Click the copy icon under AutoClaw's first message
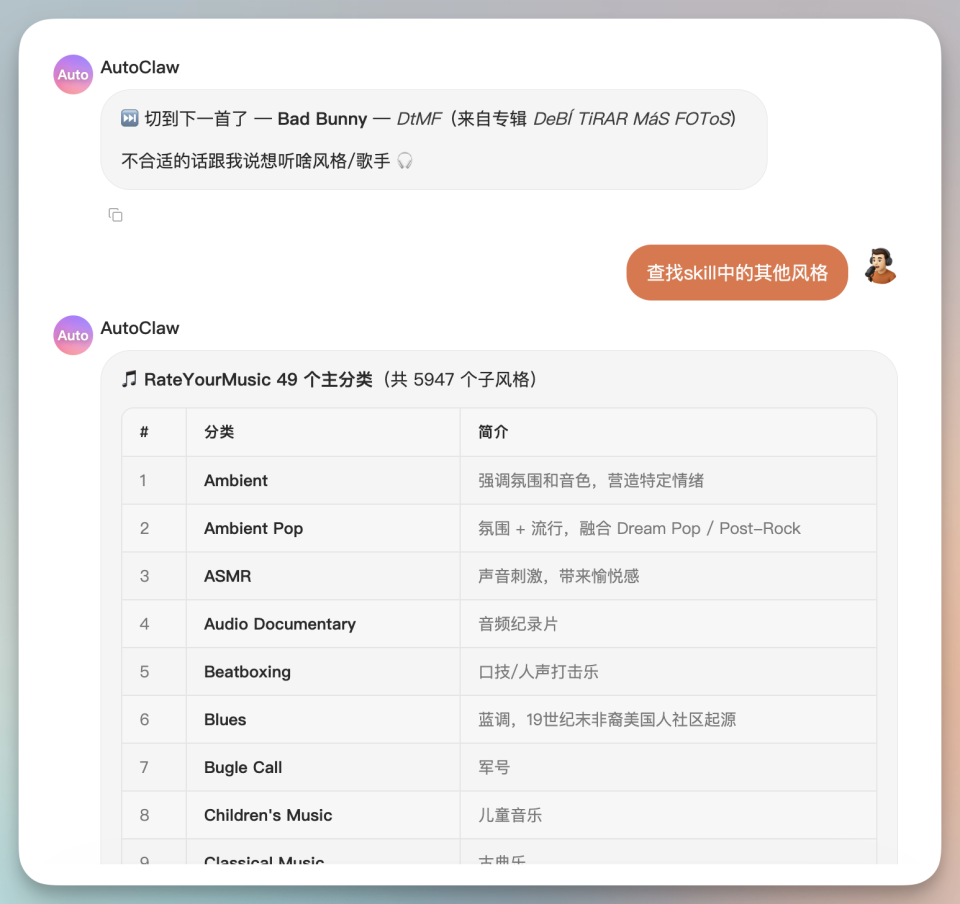The width and height of the screenshot is (960, 904). tap(116, 215)
